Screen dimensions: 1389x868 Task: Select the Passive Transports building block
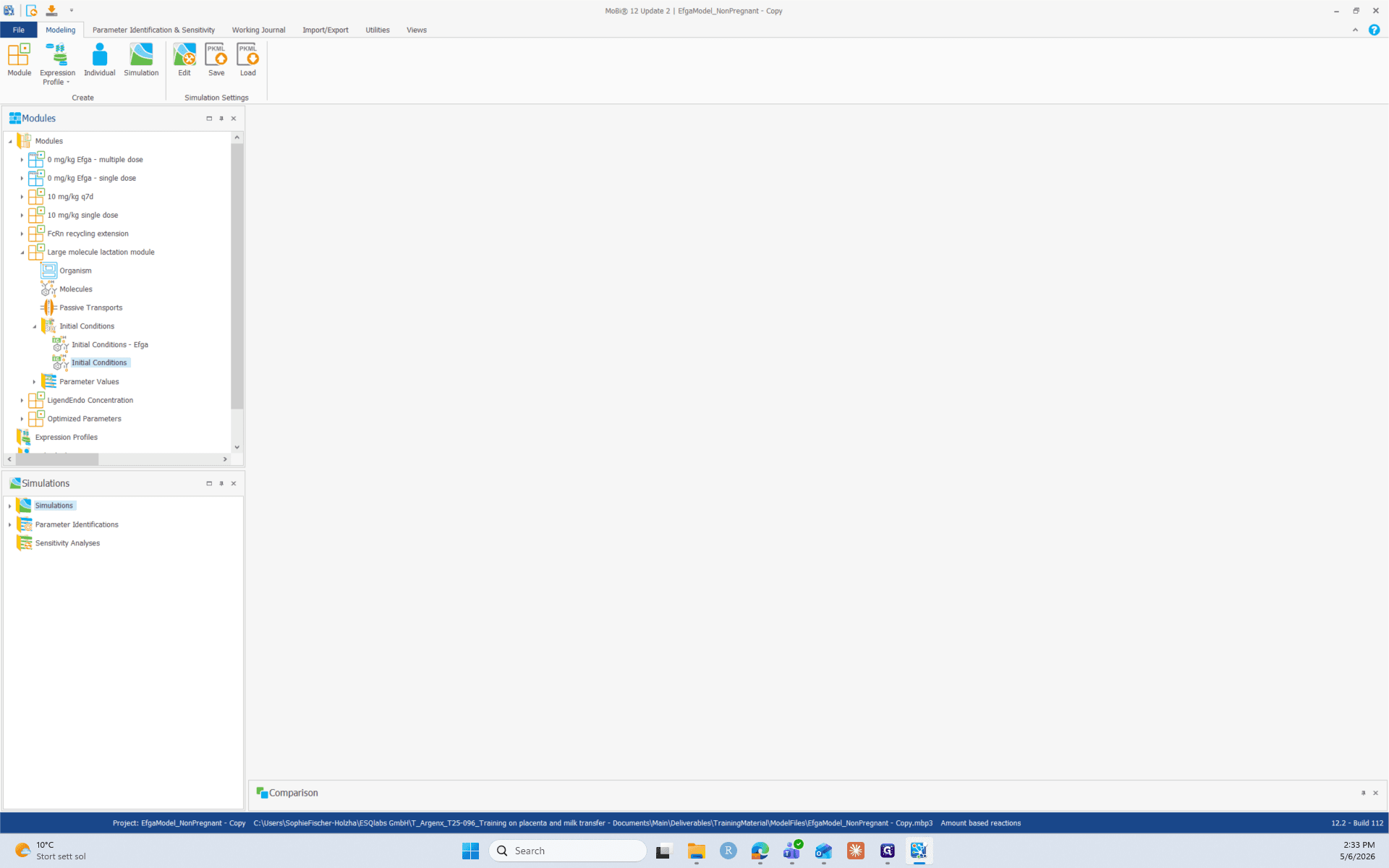pyautogui.click(x=91, y=307)
